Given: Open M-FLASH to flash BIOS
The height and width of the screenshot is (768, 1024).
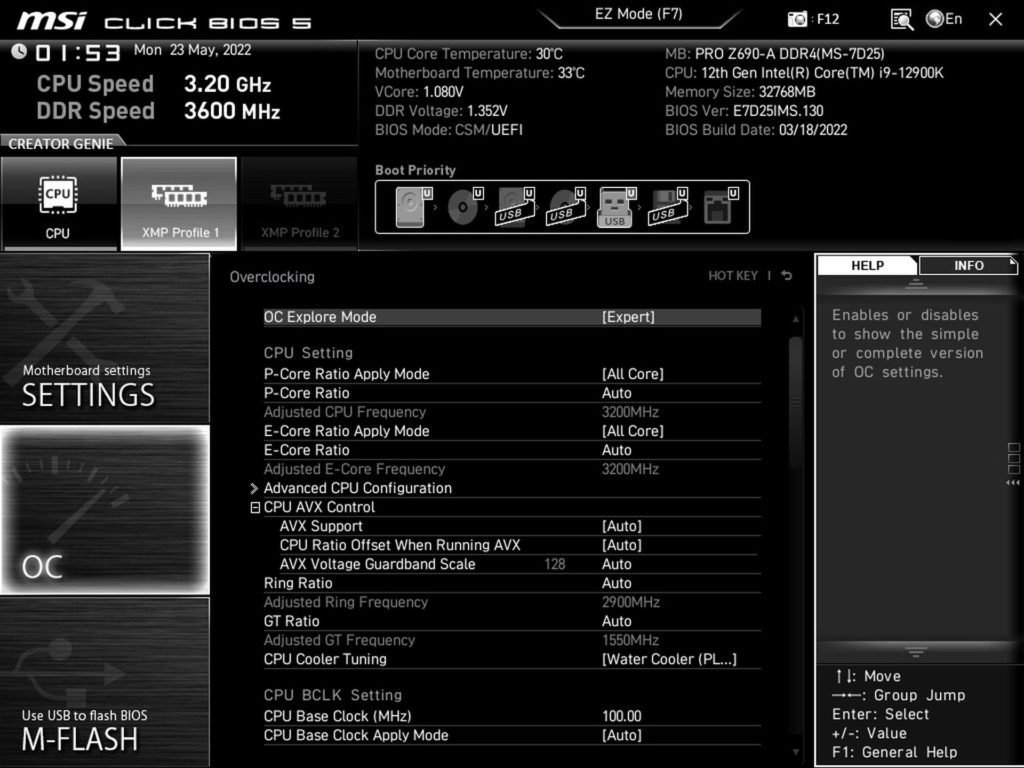Looking at the screenshot, I should click(x=104, y=682).
